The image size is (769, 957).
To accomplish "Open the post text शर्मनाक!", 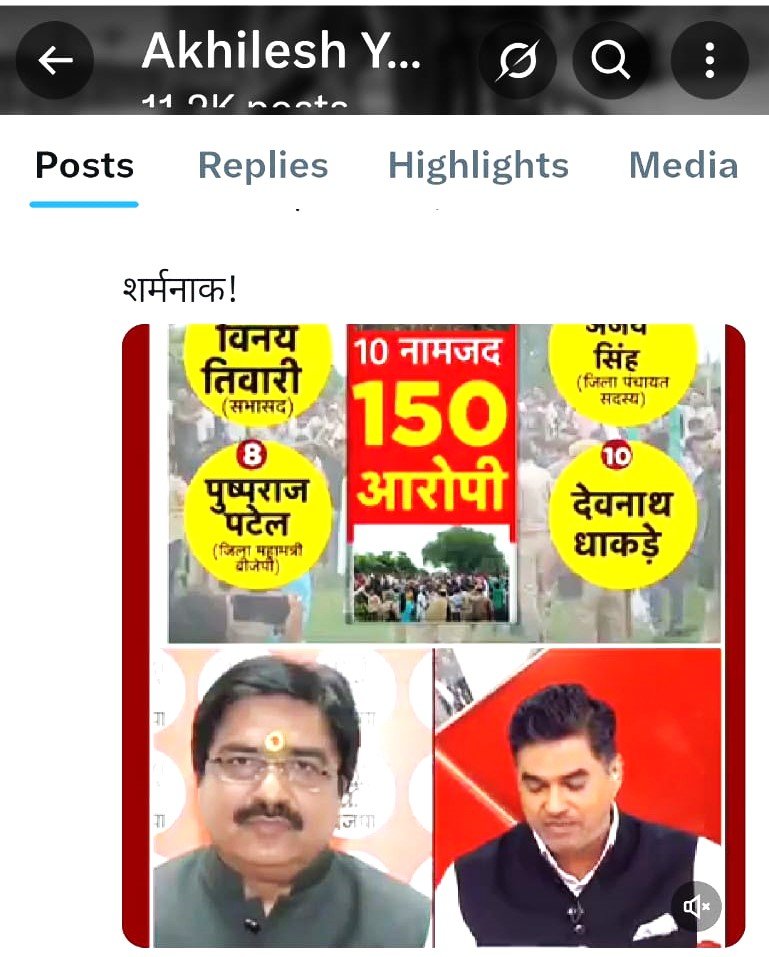I will [x=179, y=288].
